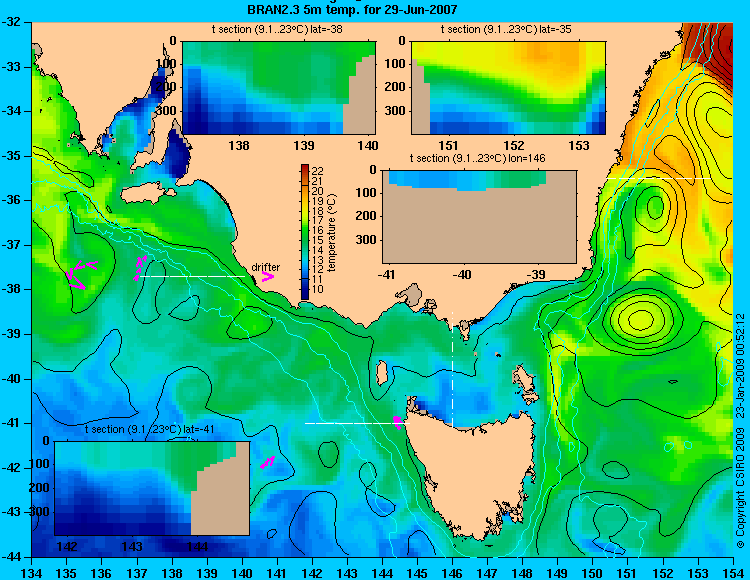Click the '143' tick in the lat=-41 inset
This screenshot has height=580, width=750.
point(132,546)
